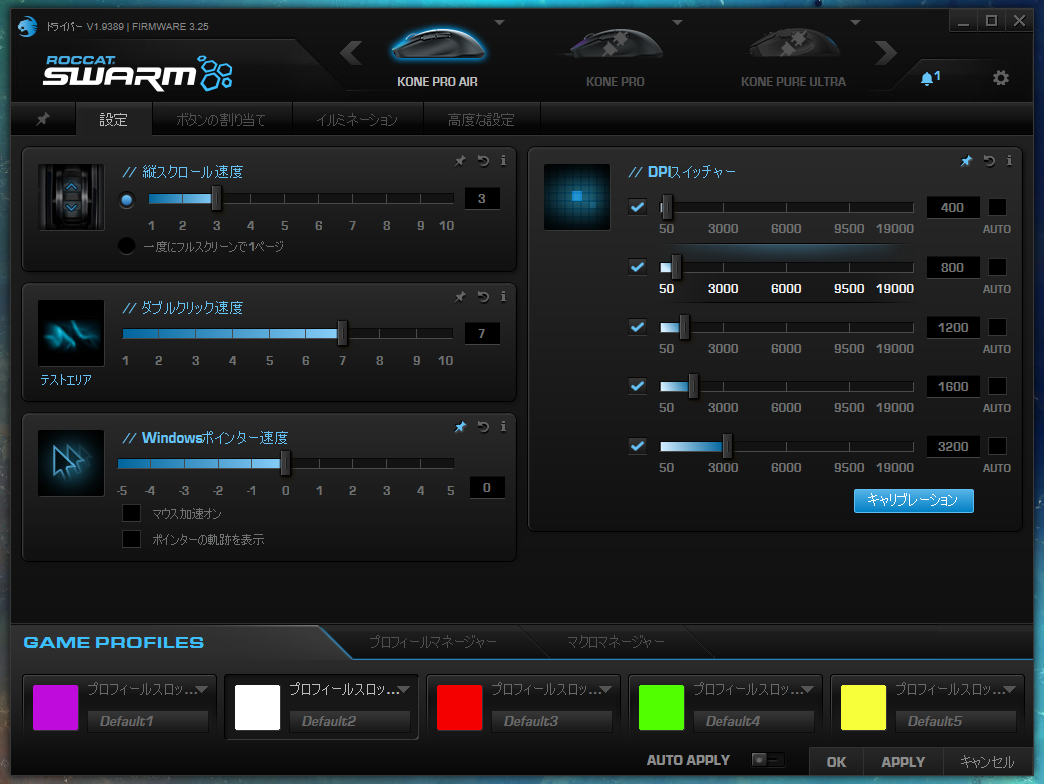Expand the KONE PURE ULTRA device dropdown

pos(856,23)
